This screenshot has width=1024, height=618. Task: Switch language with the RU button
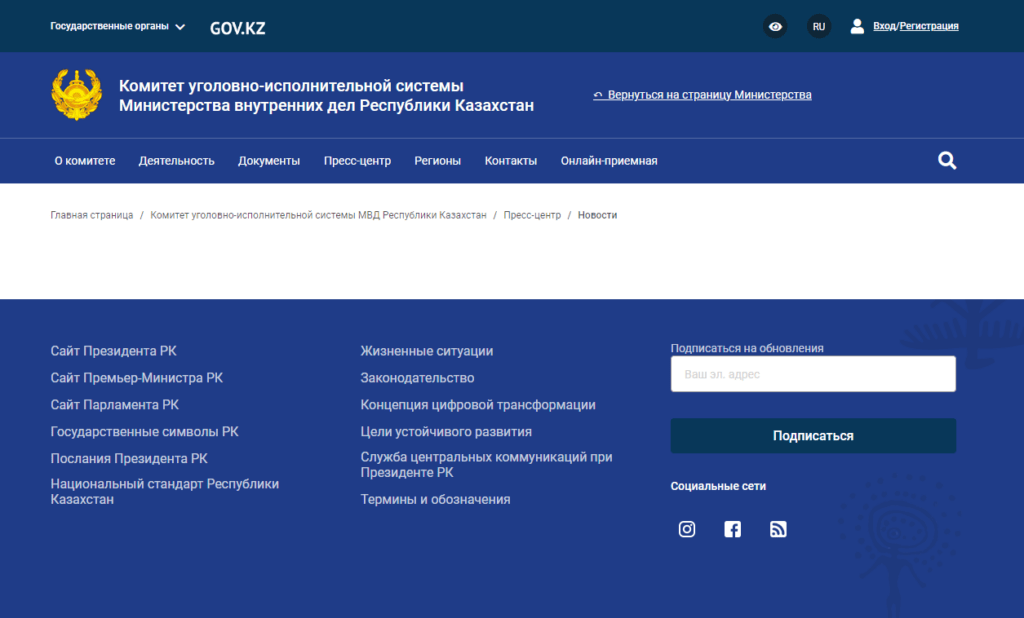point(819,26)
